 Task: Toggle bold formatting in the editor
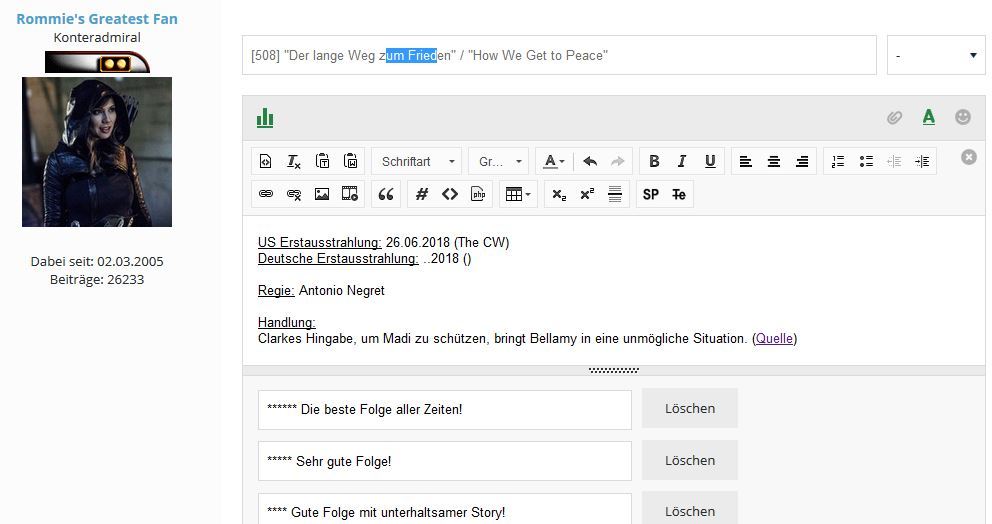click(654, 161)
